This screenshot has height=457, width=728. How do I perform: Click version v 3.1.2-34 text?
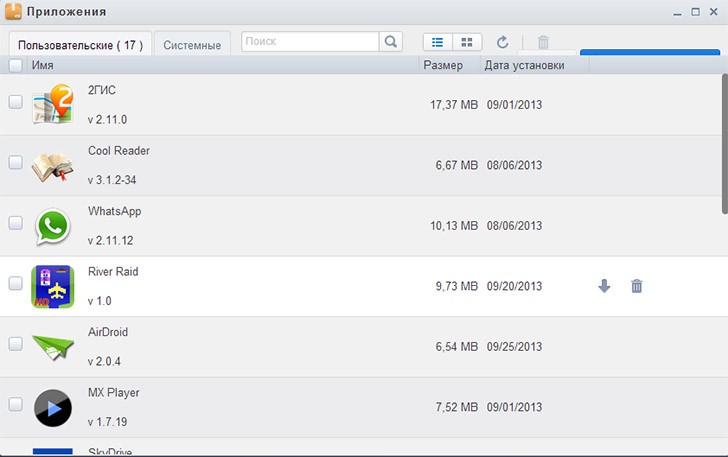pos(112,180)
